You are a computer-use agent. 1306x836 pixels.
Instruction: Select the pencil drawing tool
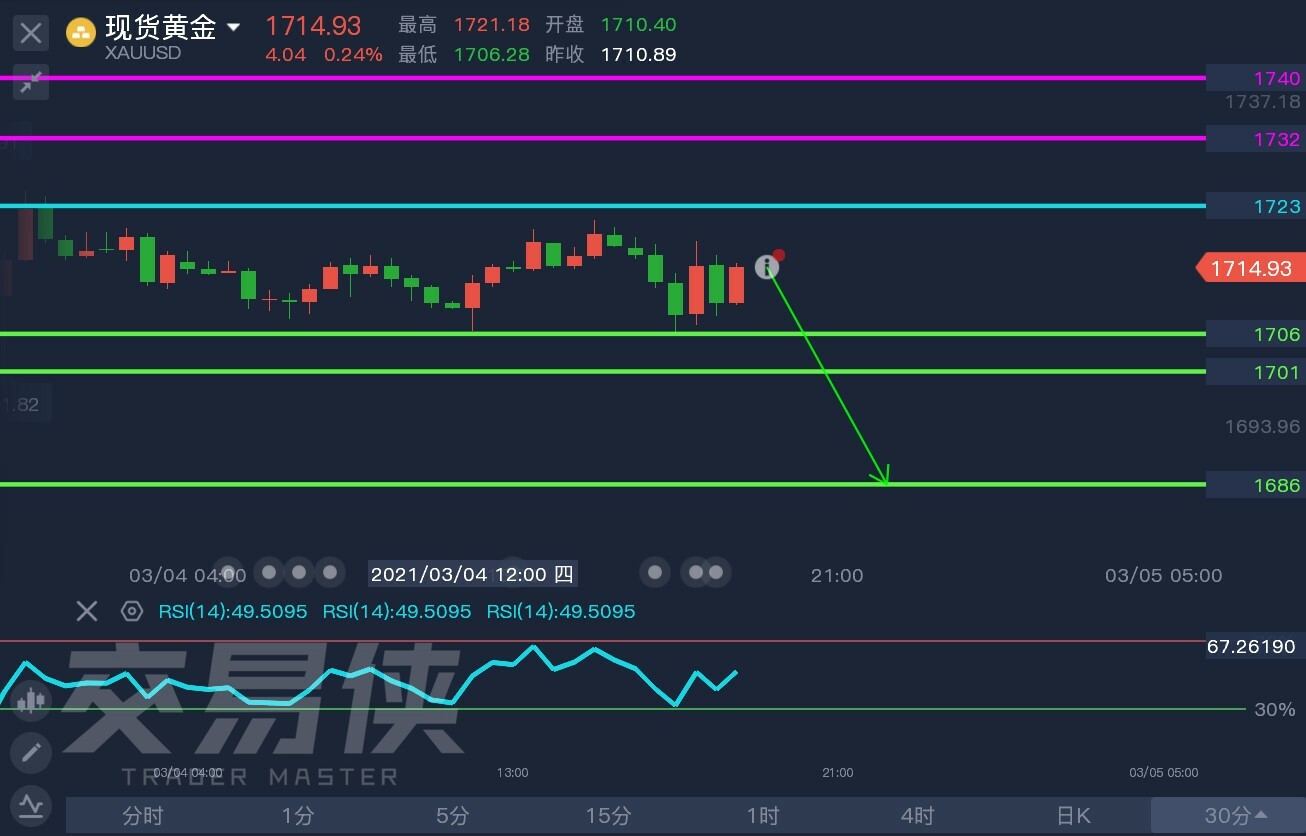point(31,752)
